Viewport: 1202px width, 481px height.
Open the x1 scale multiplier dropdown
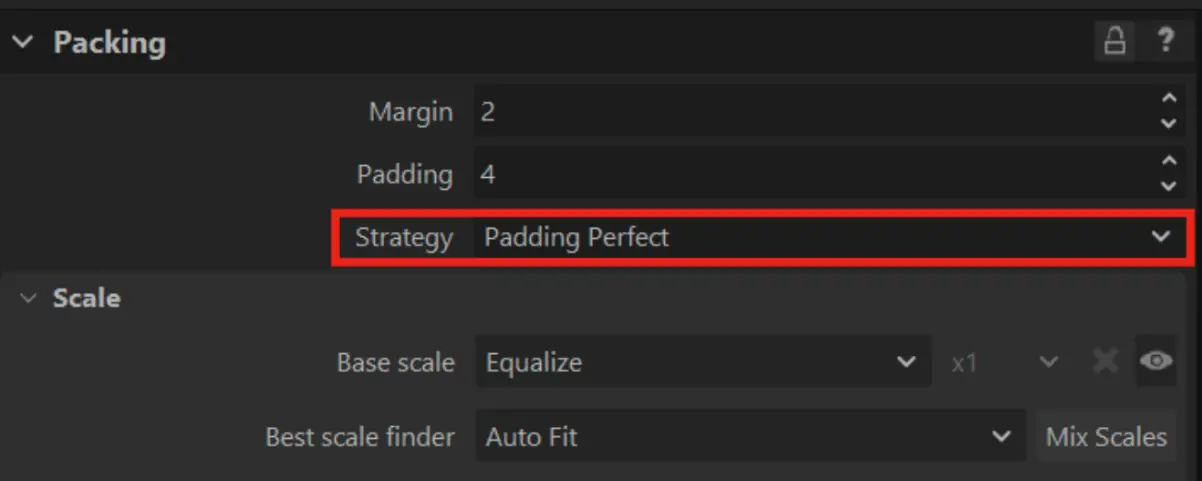tap(1003, 362)
